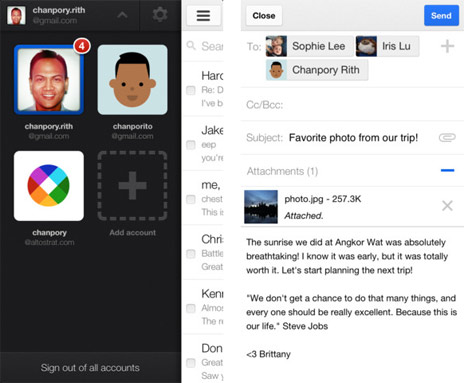464x383 pixels.
Task: Check the box beside Don email
Action: 191,363
